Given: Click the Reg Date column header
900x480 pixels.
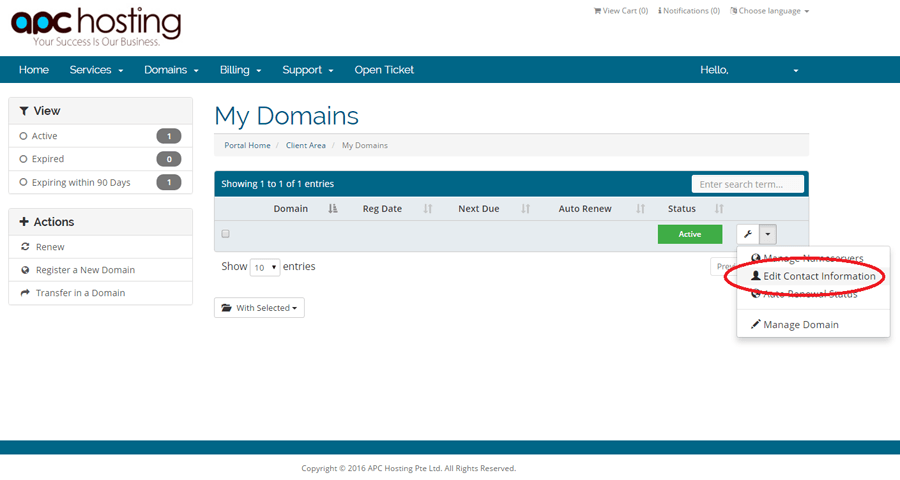Looking at the screenshot, I should (x=382, y=209).
